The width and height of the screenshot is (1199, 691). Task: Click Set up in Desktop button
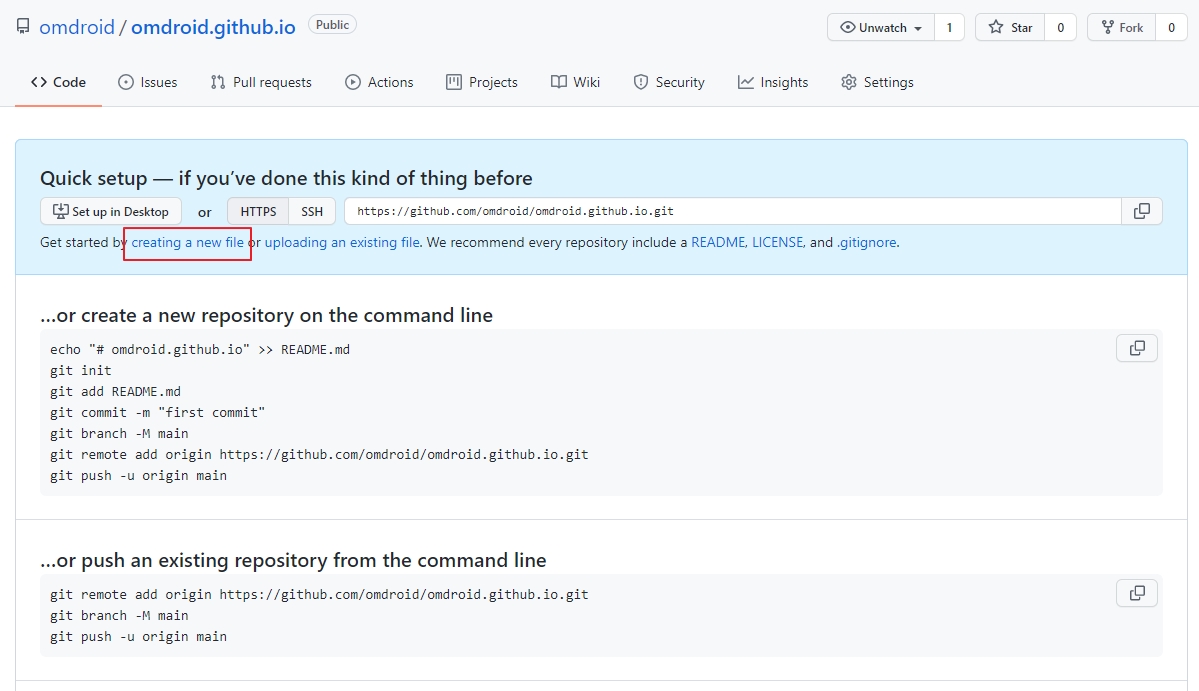coord(111,211)
